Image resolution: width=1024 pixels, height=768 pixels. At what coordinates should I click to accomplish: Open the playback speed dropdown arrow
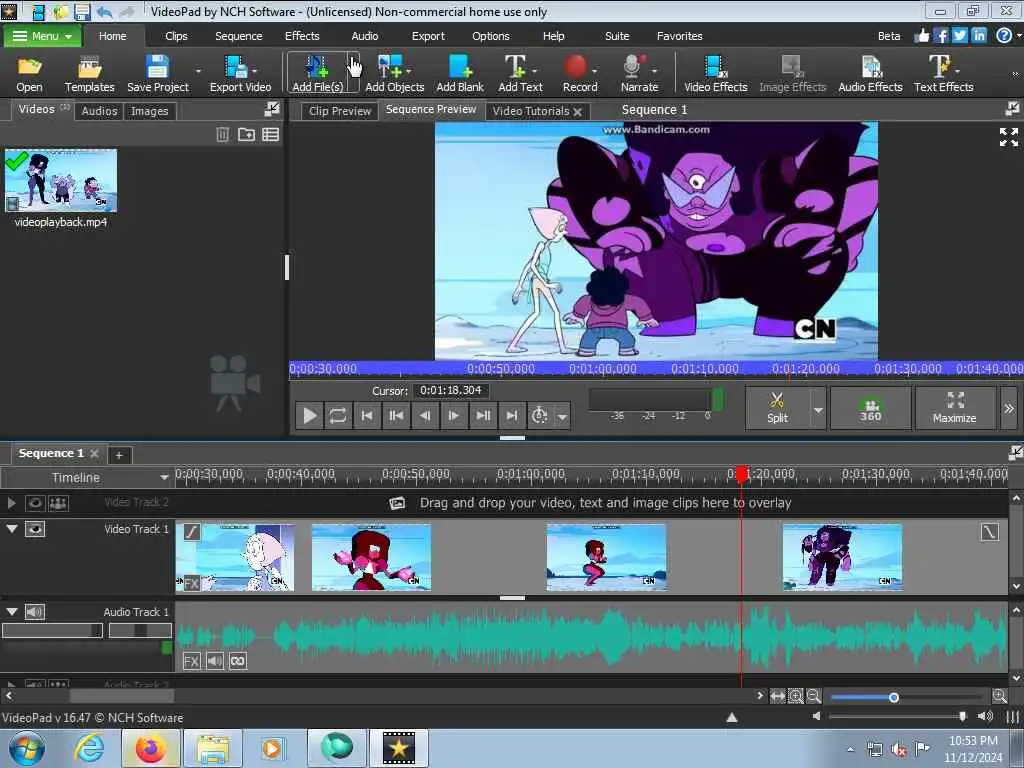click(x=562, y=416)
